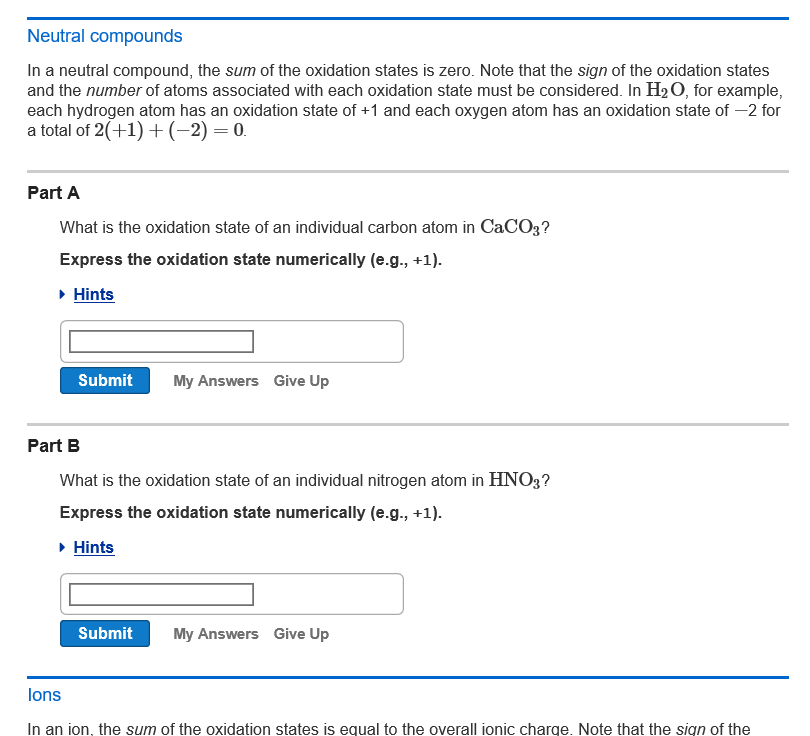The height and width of the screenshot is (736, 810).
Task: Click the Hints link in Part B
Action: [x=93, y=547]
